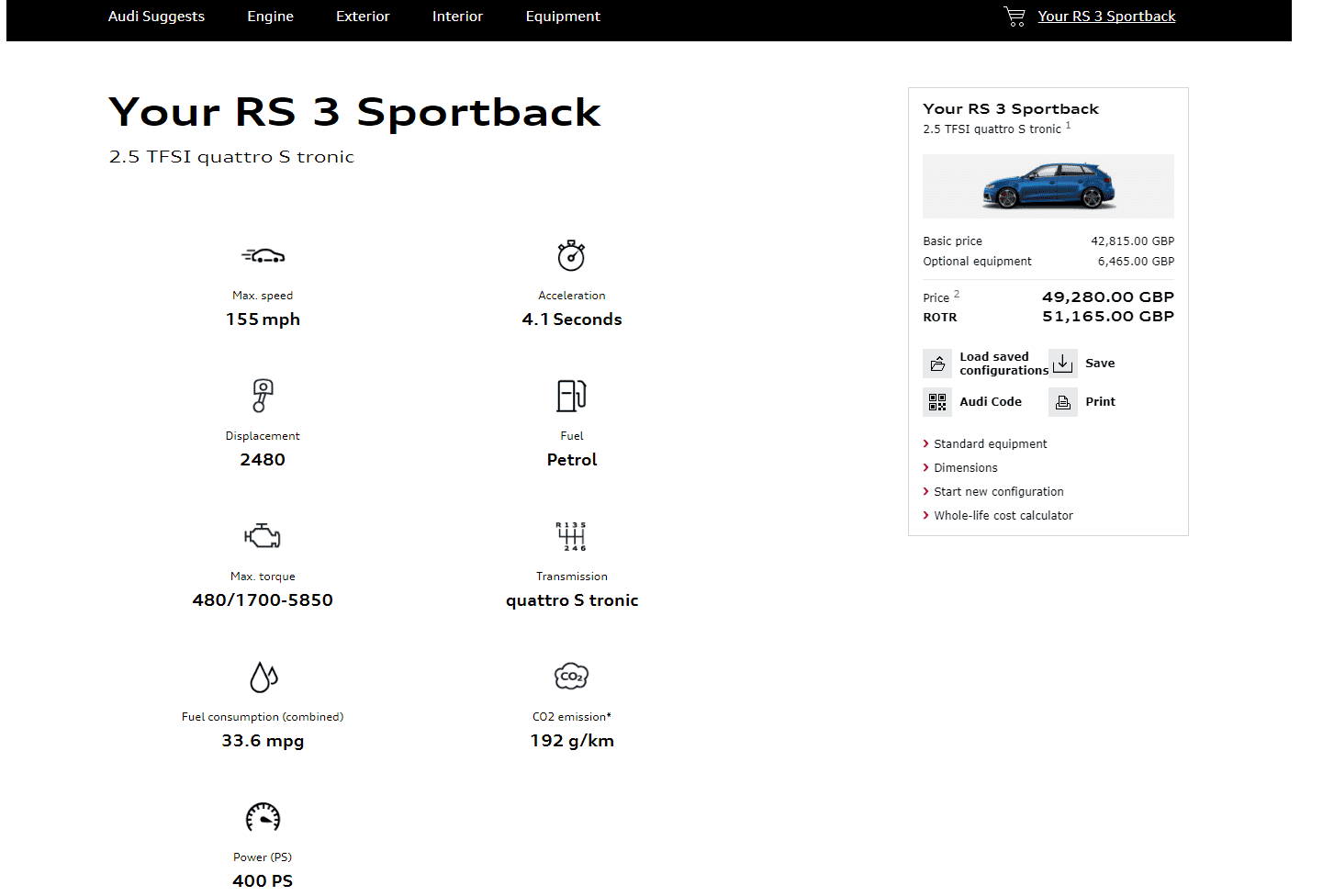Image resolution: width=1323 pixels, height=896 pixels.
Task: Click the acceleration stopwatch icon
Action: point(571,255)
